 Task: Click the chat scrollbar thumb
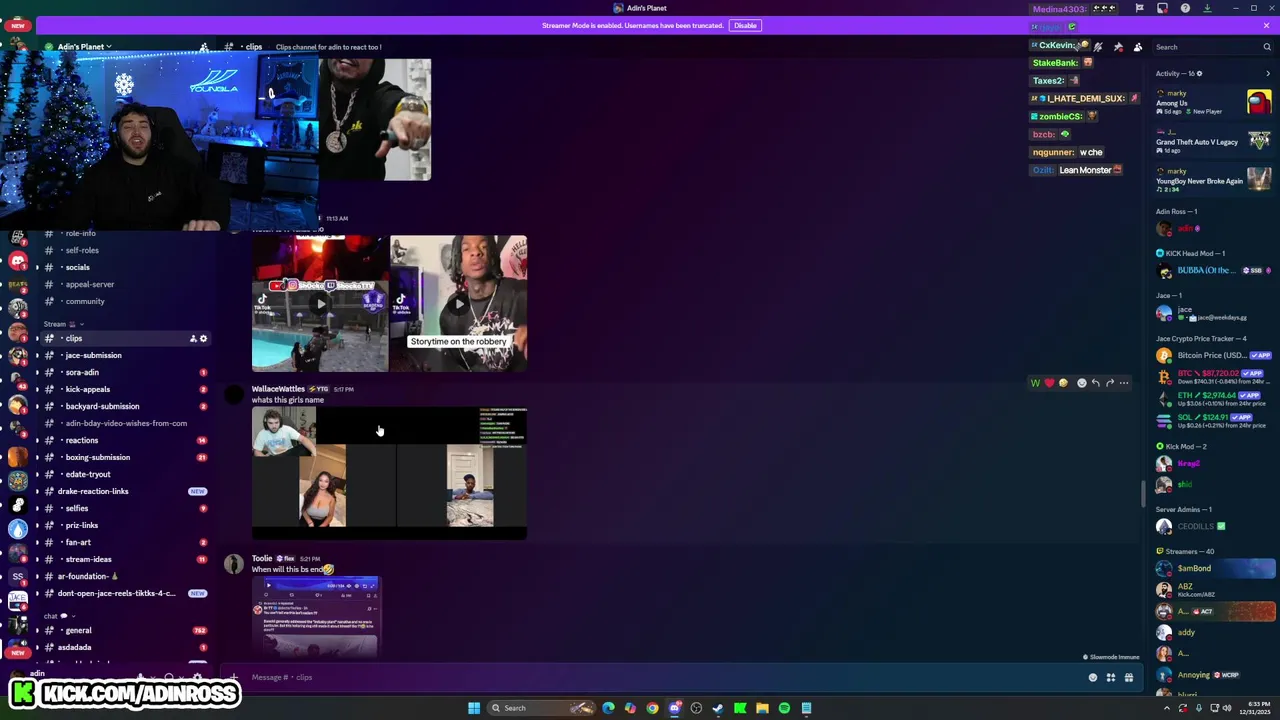pyautogui.click(x=1143, y=494)
